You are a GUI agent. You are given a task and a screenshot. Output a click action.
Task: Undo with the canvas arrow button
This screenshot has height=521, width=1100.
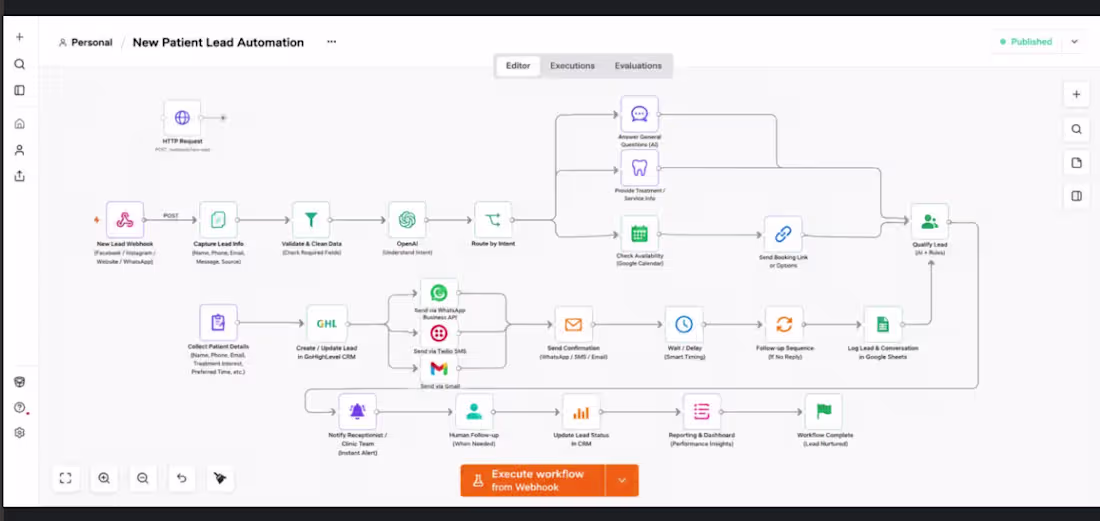tap(182, 478)
